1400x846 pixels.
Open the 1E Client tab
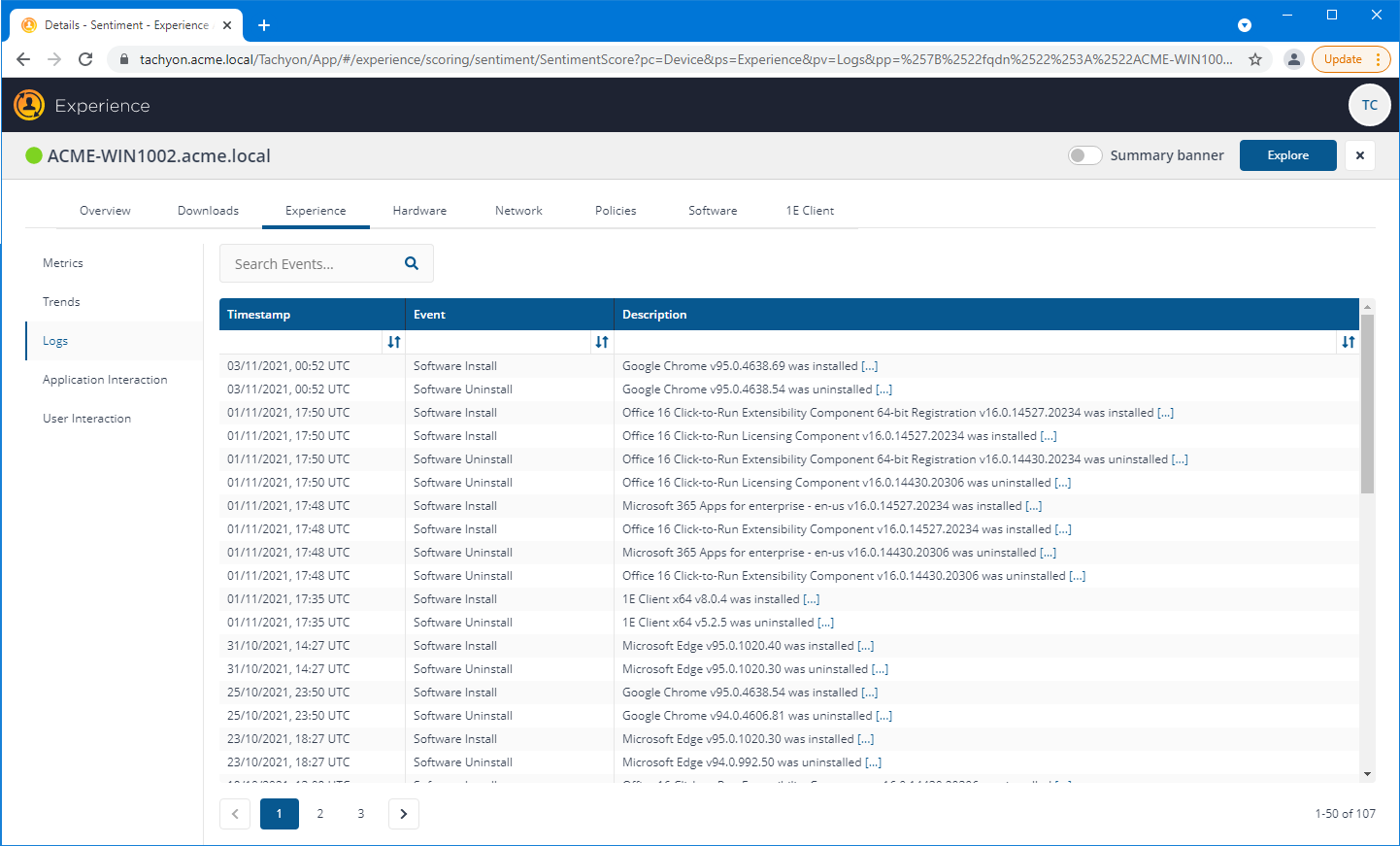810,211
